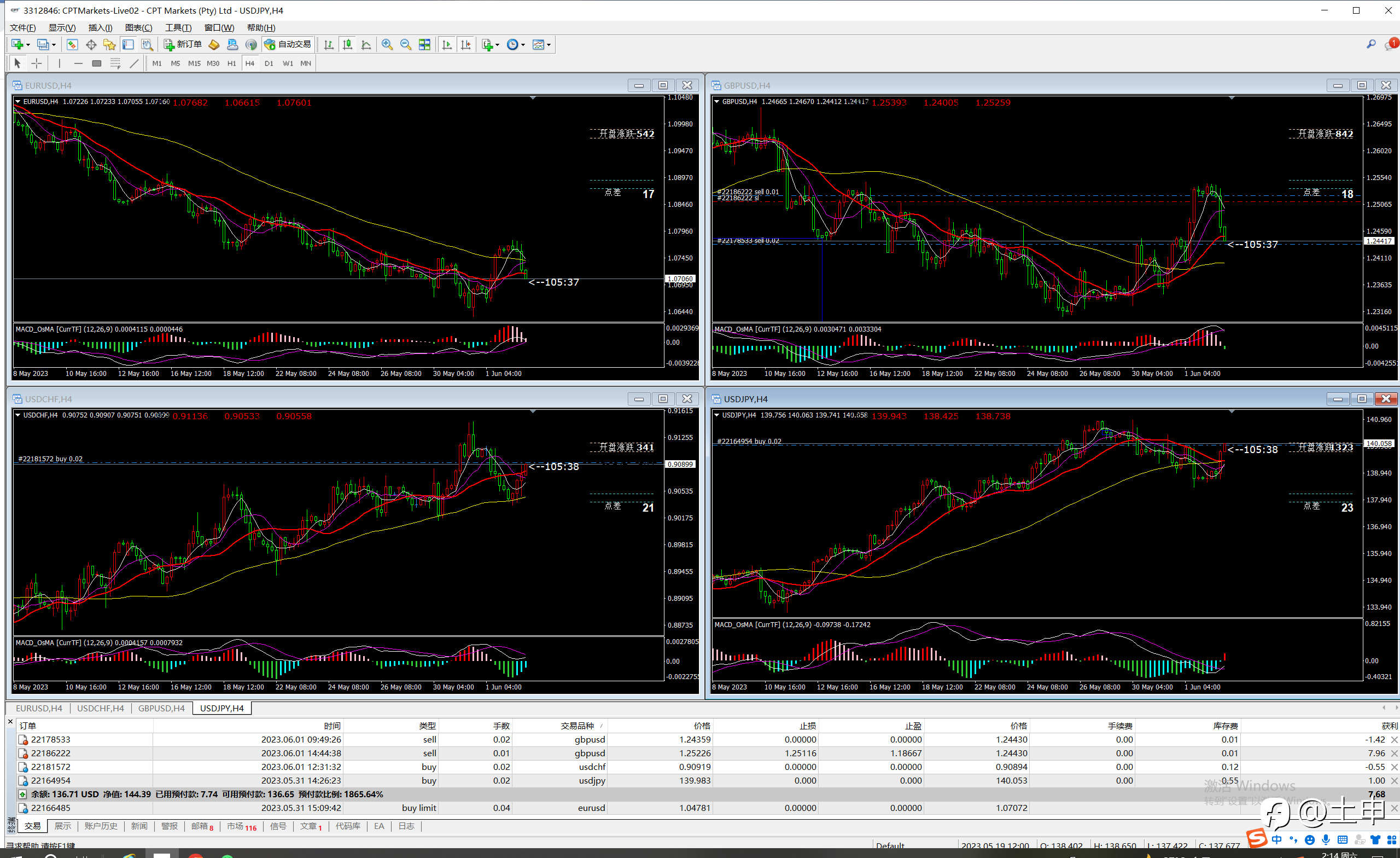Switch chart to bar chart style
The height and width of the screenshot is (858, 1400).
[329, 44]
